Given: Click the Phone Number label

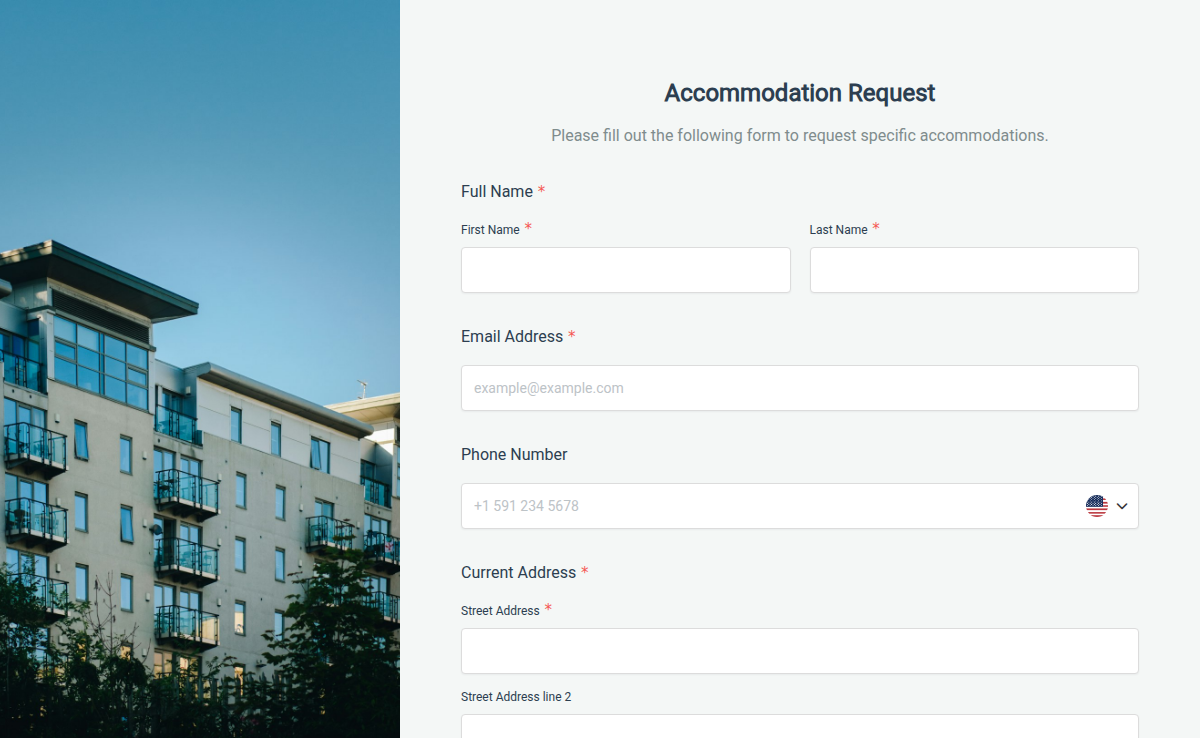Looking at the screenshot, I should [x=514, y=454].
